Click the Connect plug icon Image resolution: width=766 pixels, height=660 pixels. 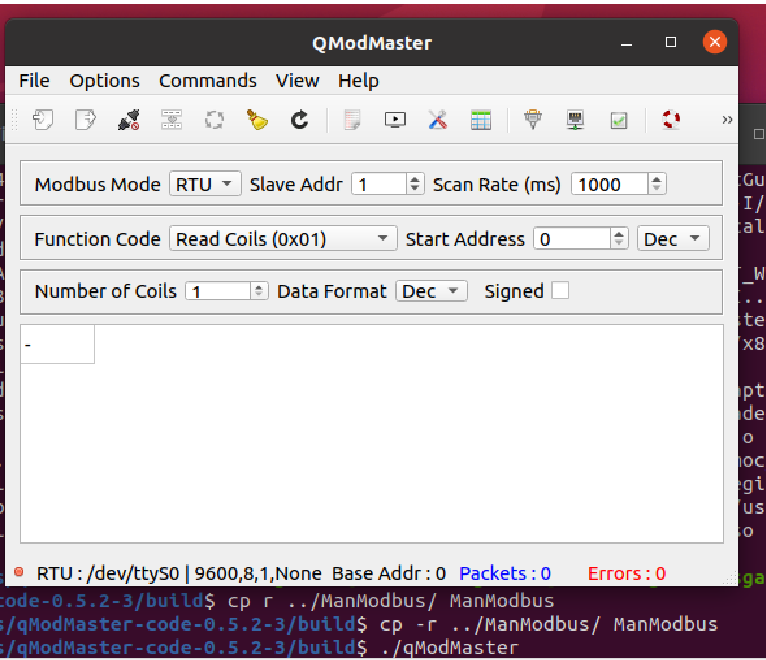point(128,120)
